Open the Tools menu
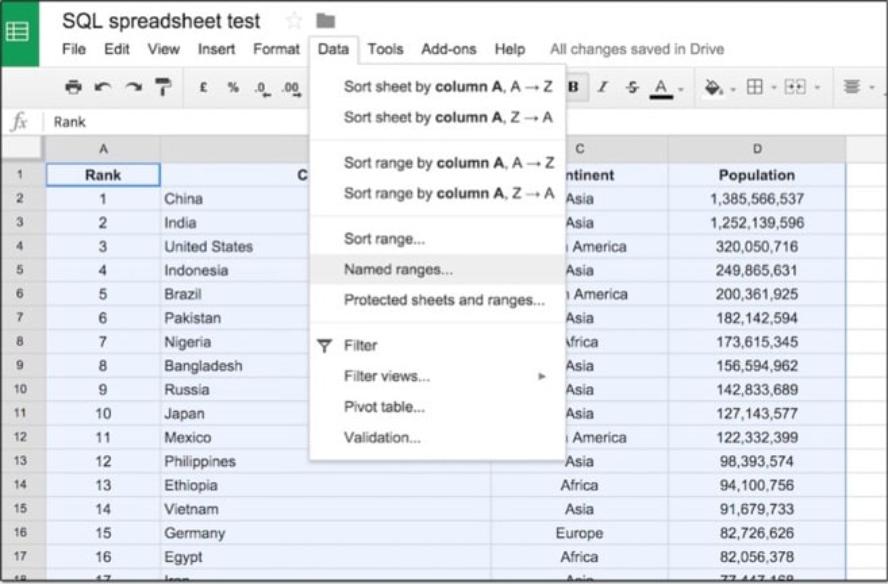The image size is (888, 584). point(385,48)
